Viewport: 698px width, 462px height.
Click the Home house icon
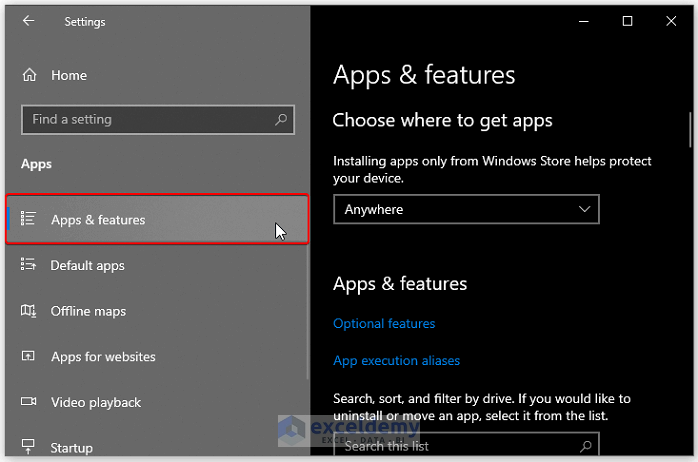point(29,75)
